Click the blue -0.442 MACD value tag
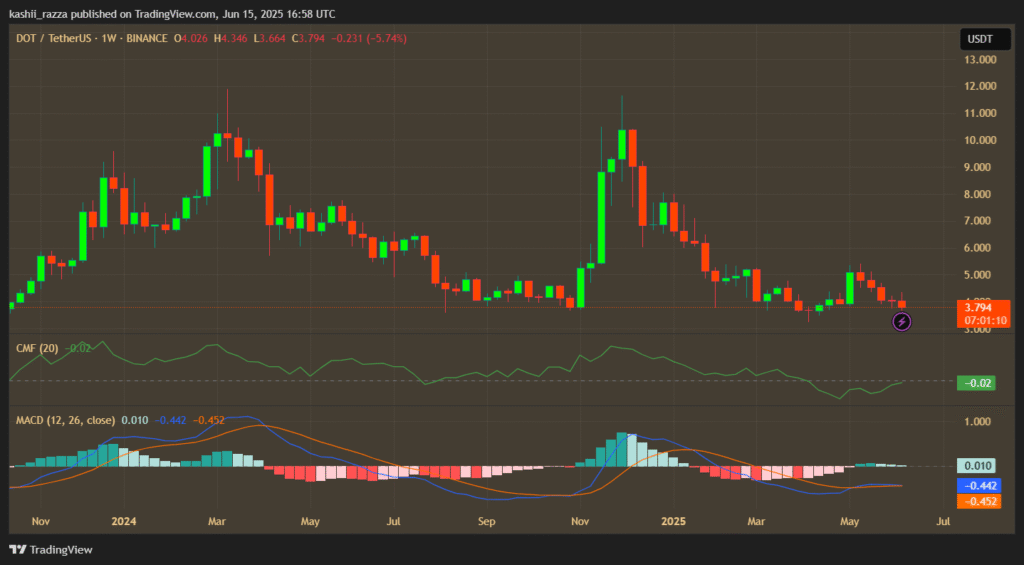 pyautogui.click(x=978, y=485)
